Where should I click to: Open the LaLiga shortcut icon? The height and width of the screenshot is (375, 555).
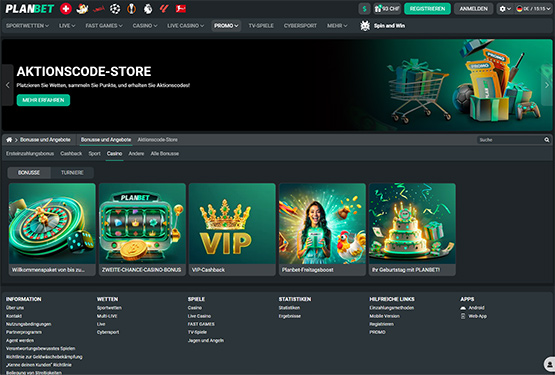pos(164,8)
